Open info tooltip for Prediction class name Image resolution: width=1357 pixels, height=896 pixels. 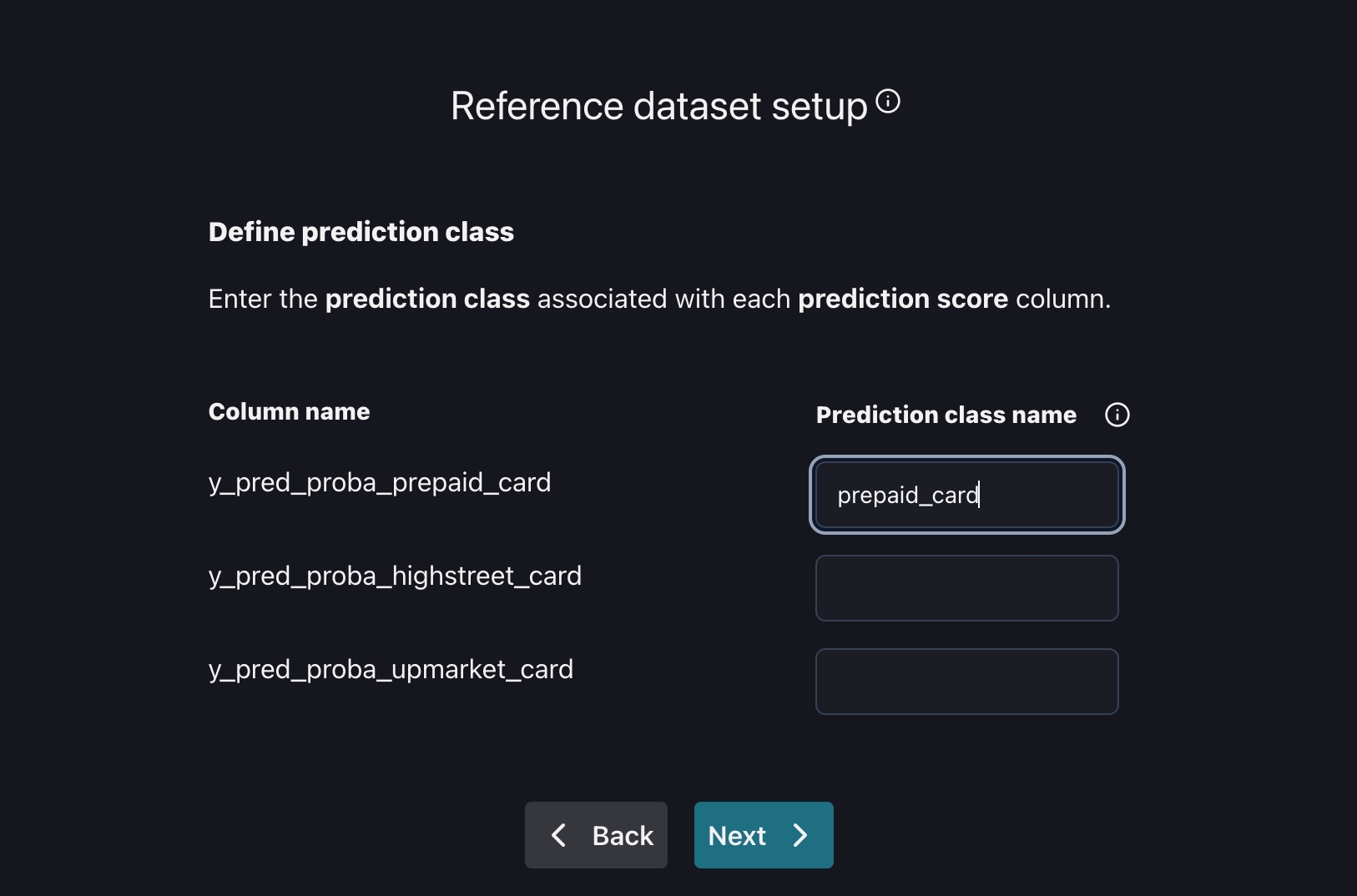(1117, 415)
